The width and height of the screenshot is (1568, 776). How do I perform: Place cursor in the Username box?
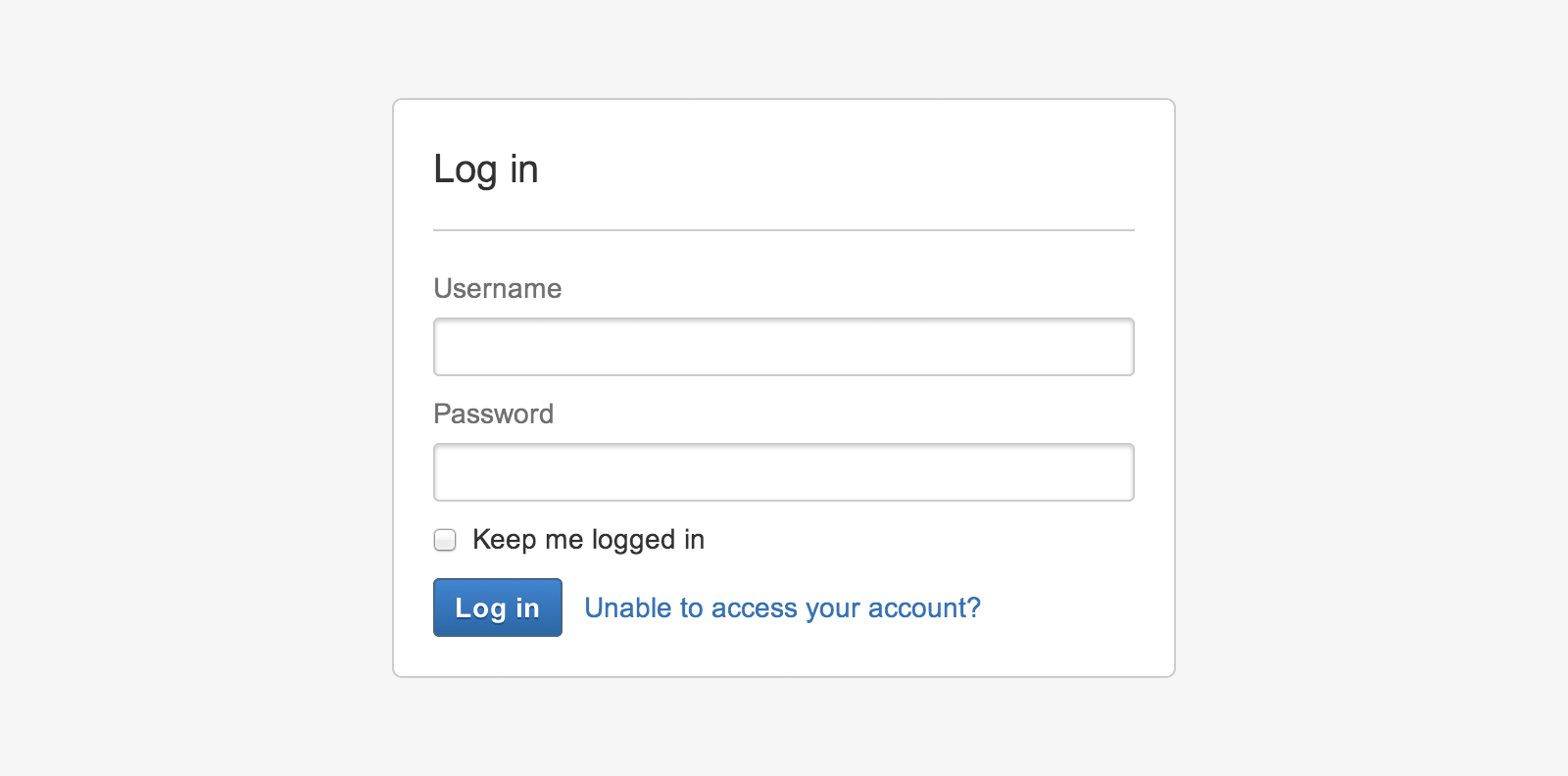click(783, 347)
